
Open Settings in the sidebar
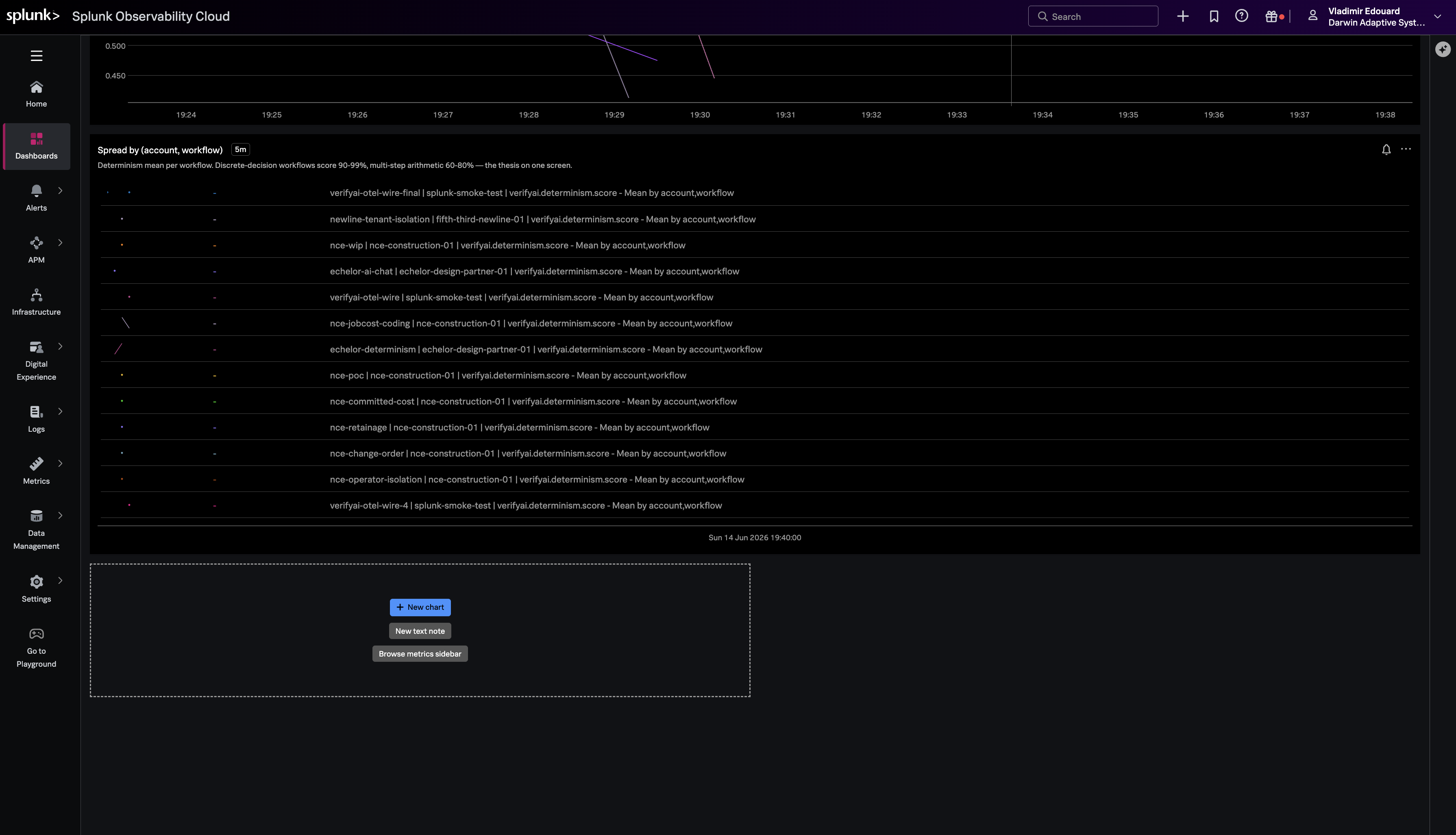[36, 589]
